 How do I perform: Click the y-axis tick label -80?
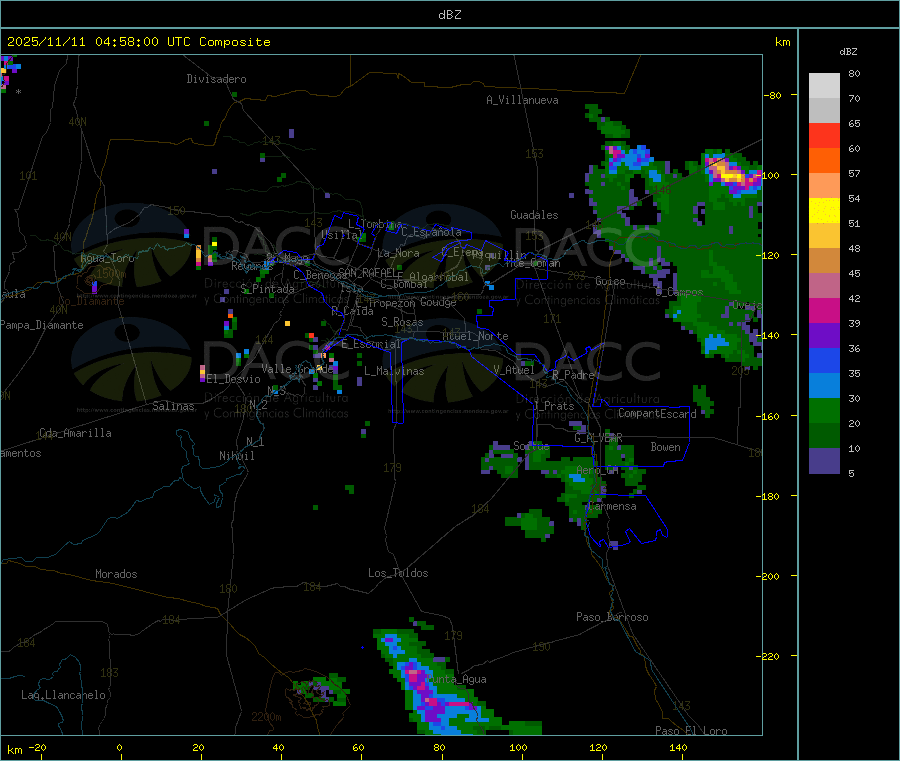coord(772,95)
